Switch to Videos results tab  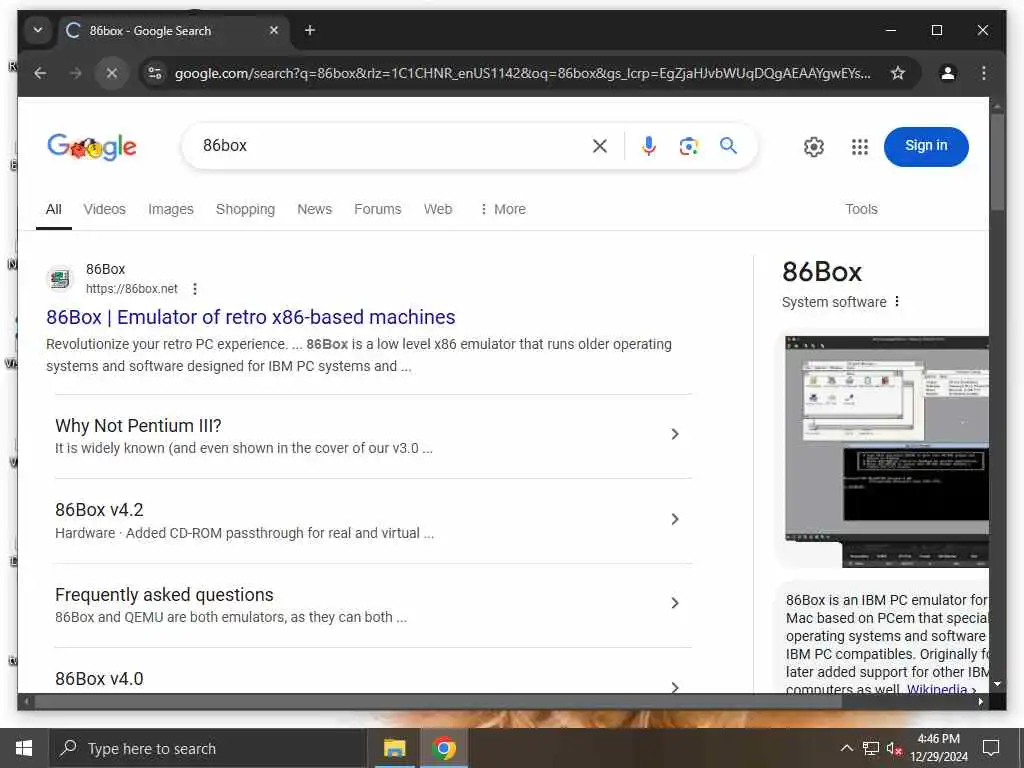point(104,209)
